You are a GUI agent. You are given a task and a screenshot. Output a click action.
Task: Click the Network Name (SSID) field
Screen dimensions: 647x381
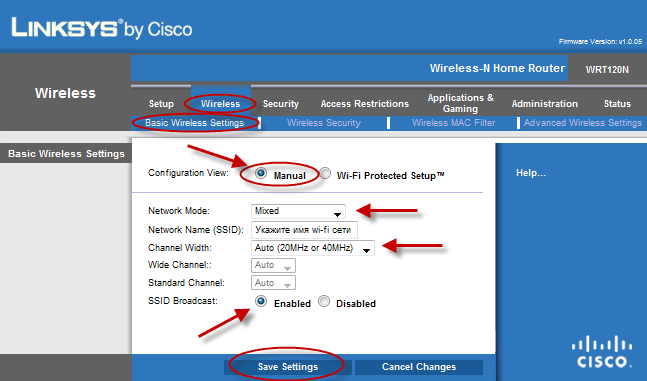pos(304,230)
